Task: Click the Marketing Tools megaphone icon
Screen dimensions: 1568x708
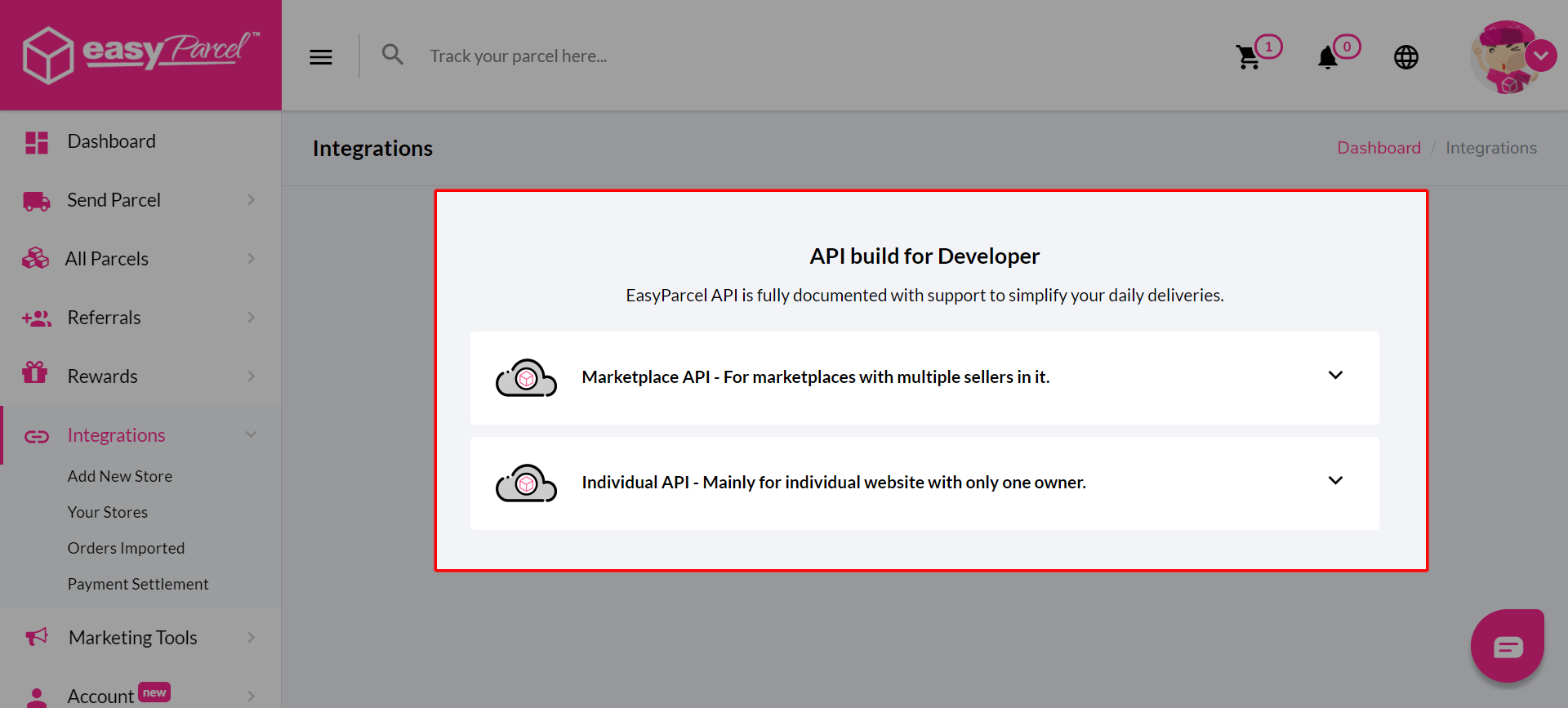Action: click(37, 636)
